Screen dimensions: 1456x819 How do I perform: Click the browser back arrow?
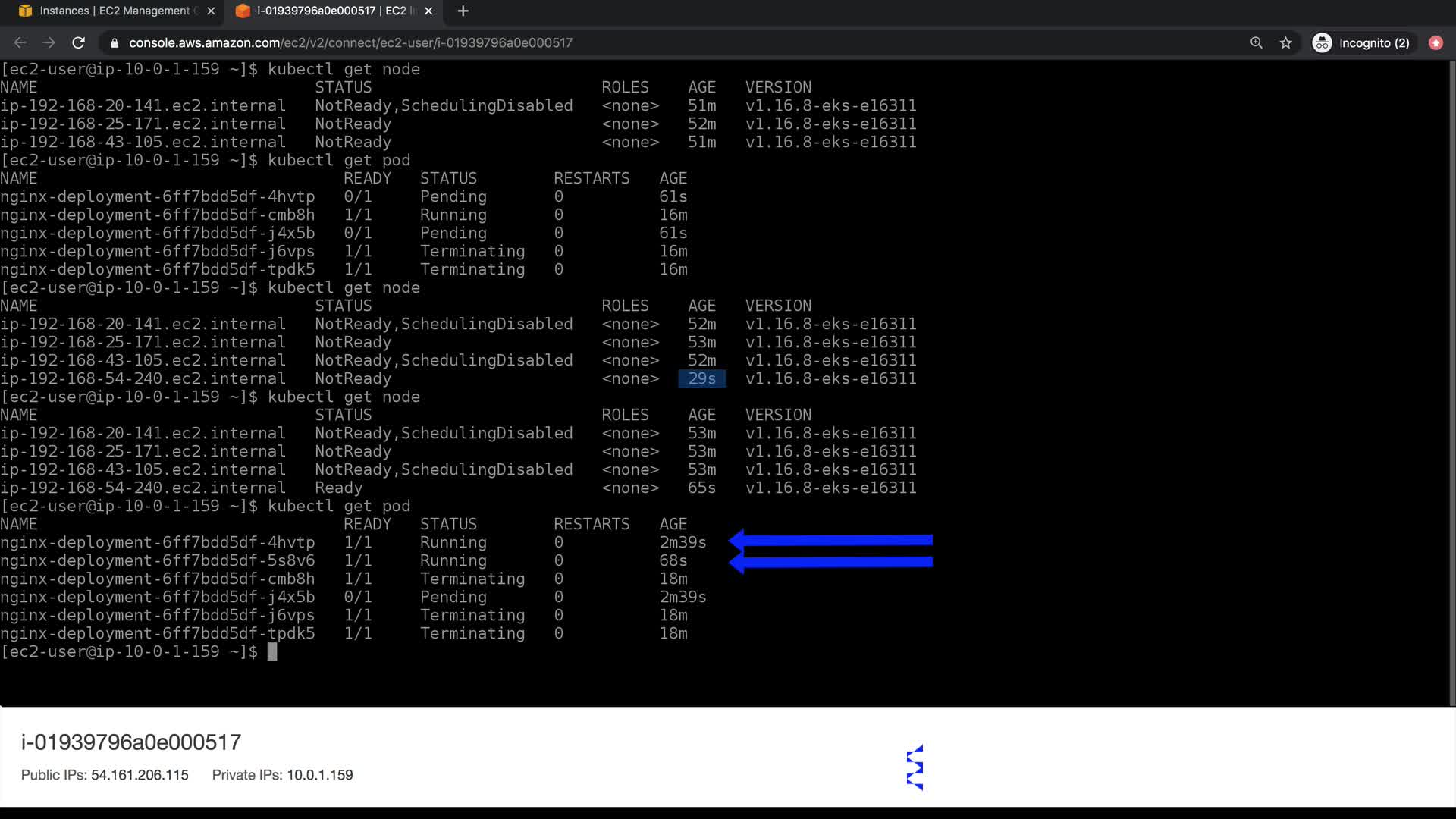(x=20, y=43)
